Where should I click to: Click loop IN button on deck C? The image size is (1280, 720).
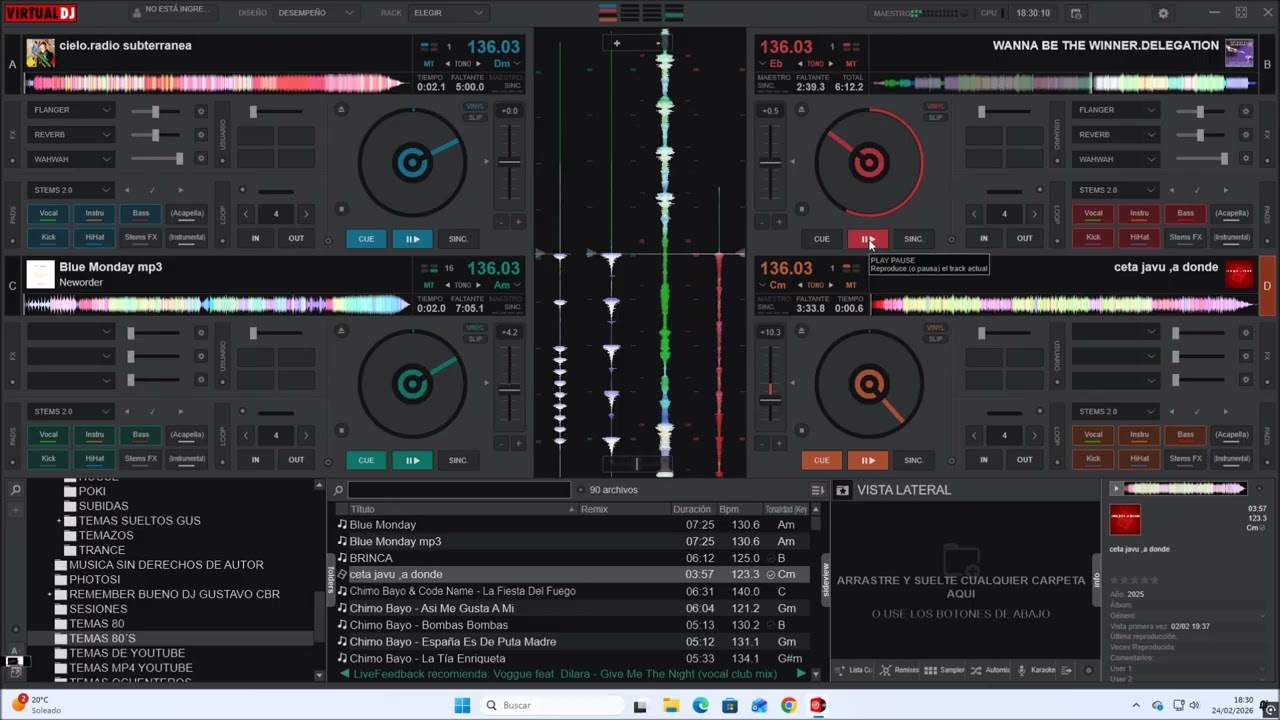[255, 460]
